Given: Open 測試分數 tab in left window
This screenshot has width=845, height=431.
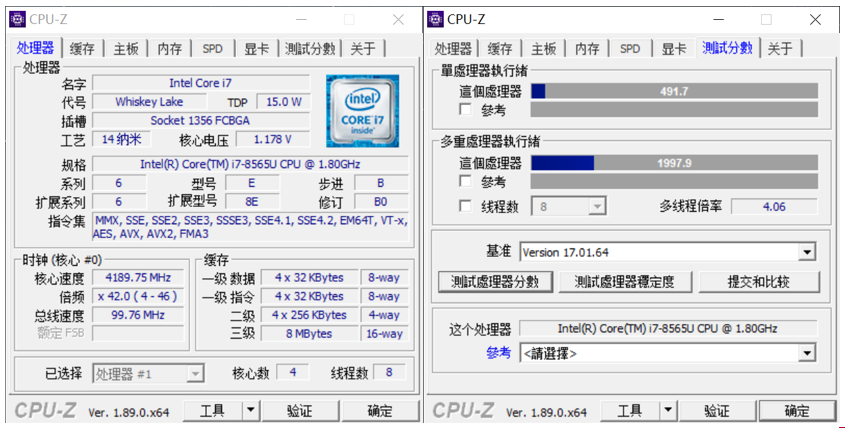Looking at the screenshot, I should tap(310, 49).
